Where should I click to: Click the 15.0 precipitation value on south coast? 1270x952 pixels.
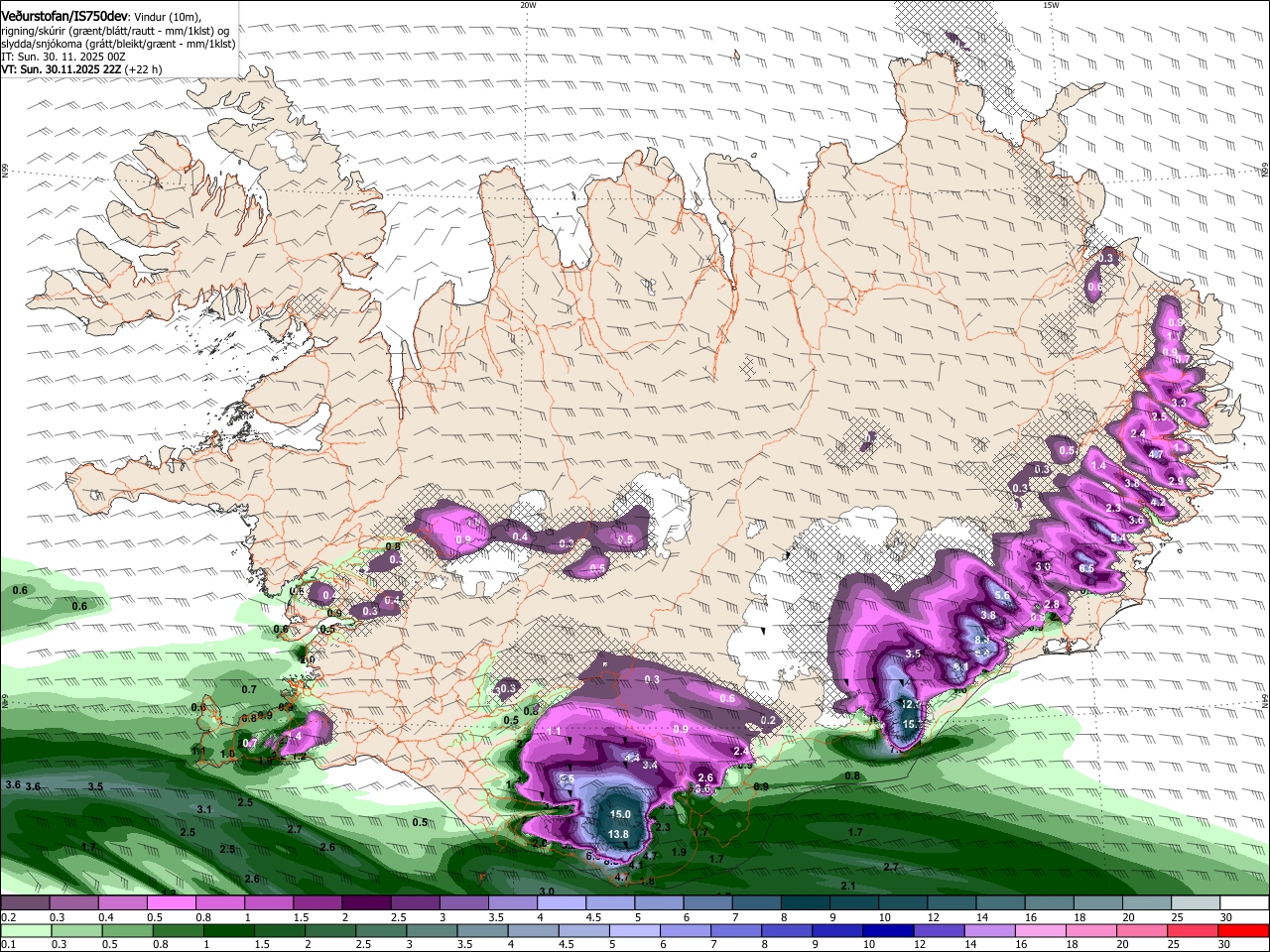(620, 814)
